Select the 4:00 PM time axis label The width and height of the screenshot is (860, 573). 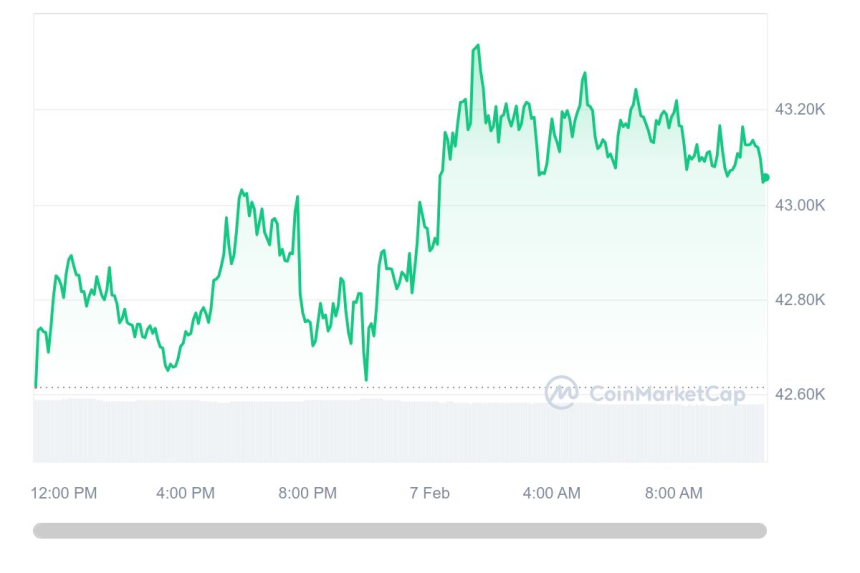pos(186,493)
